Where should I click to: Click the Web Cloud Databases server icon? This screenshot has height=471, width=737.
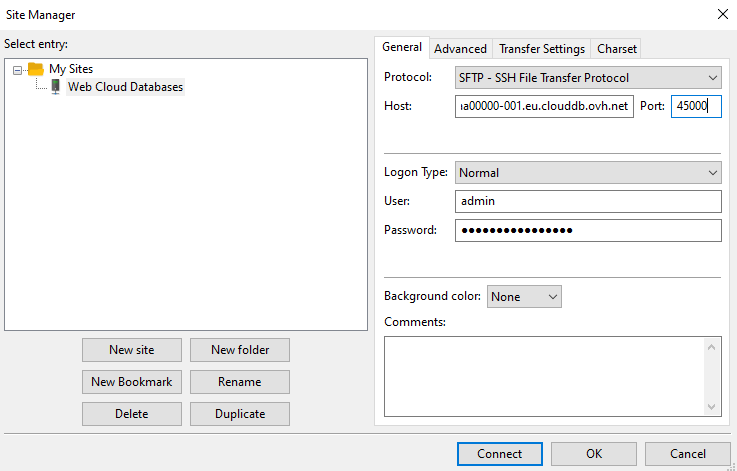pos(55,87)
